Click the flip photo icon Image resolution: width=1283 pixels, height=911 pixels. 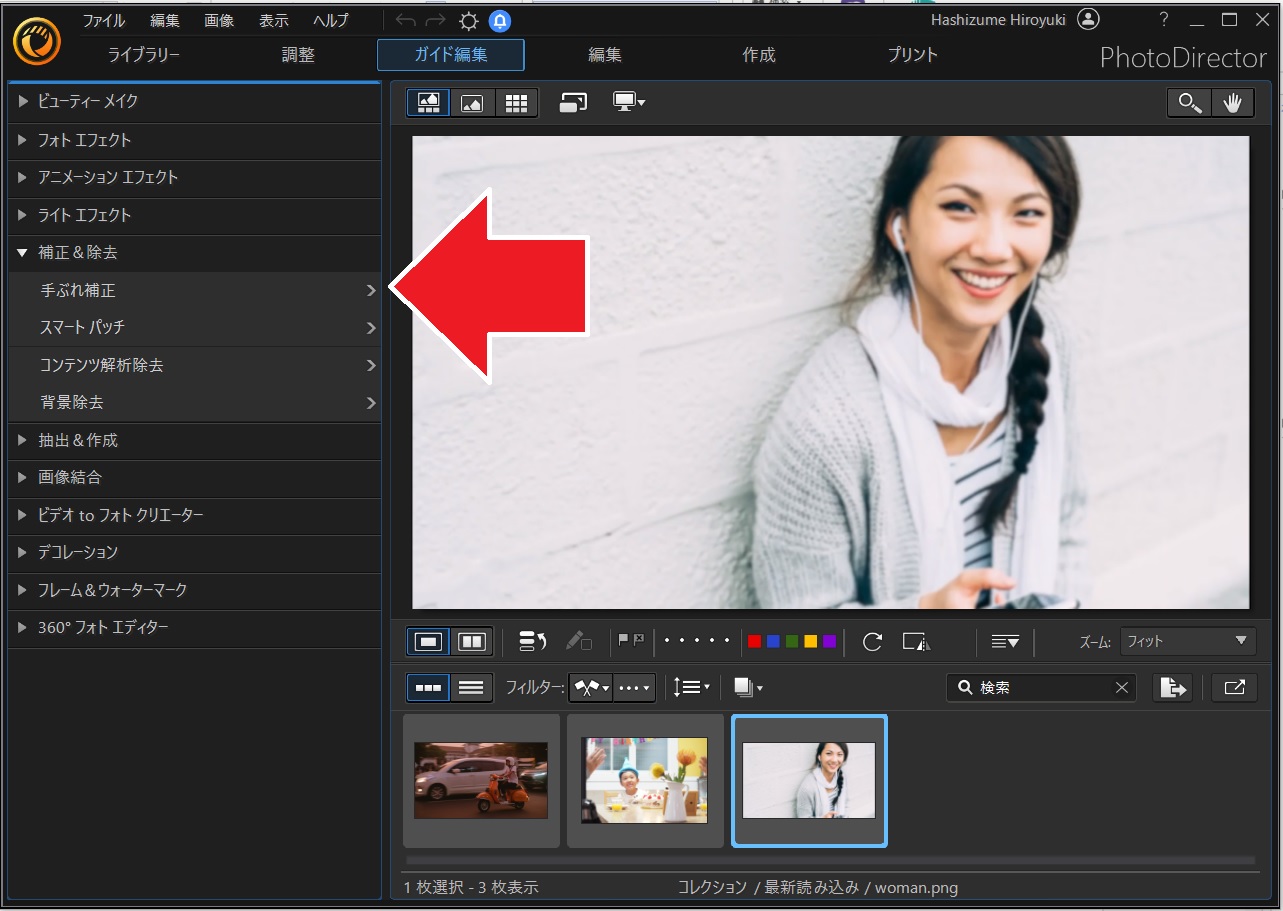point(916,641)
